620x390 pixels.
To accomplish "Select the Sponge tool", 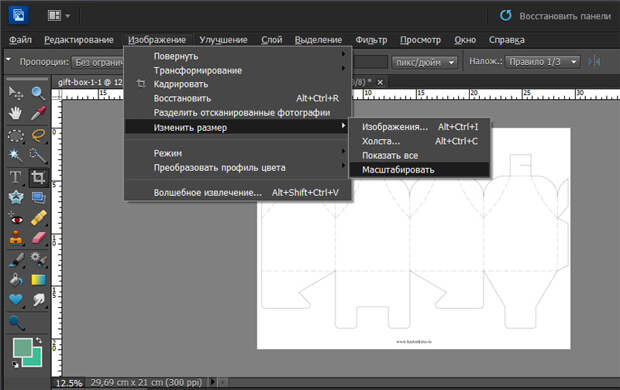I will click(x=16, y=323).
